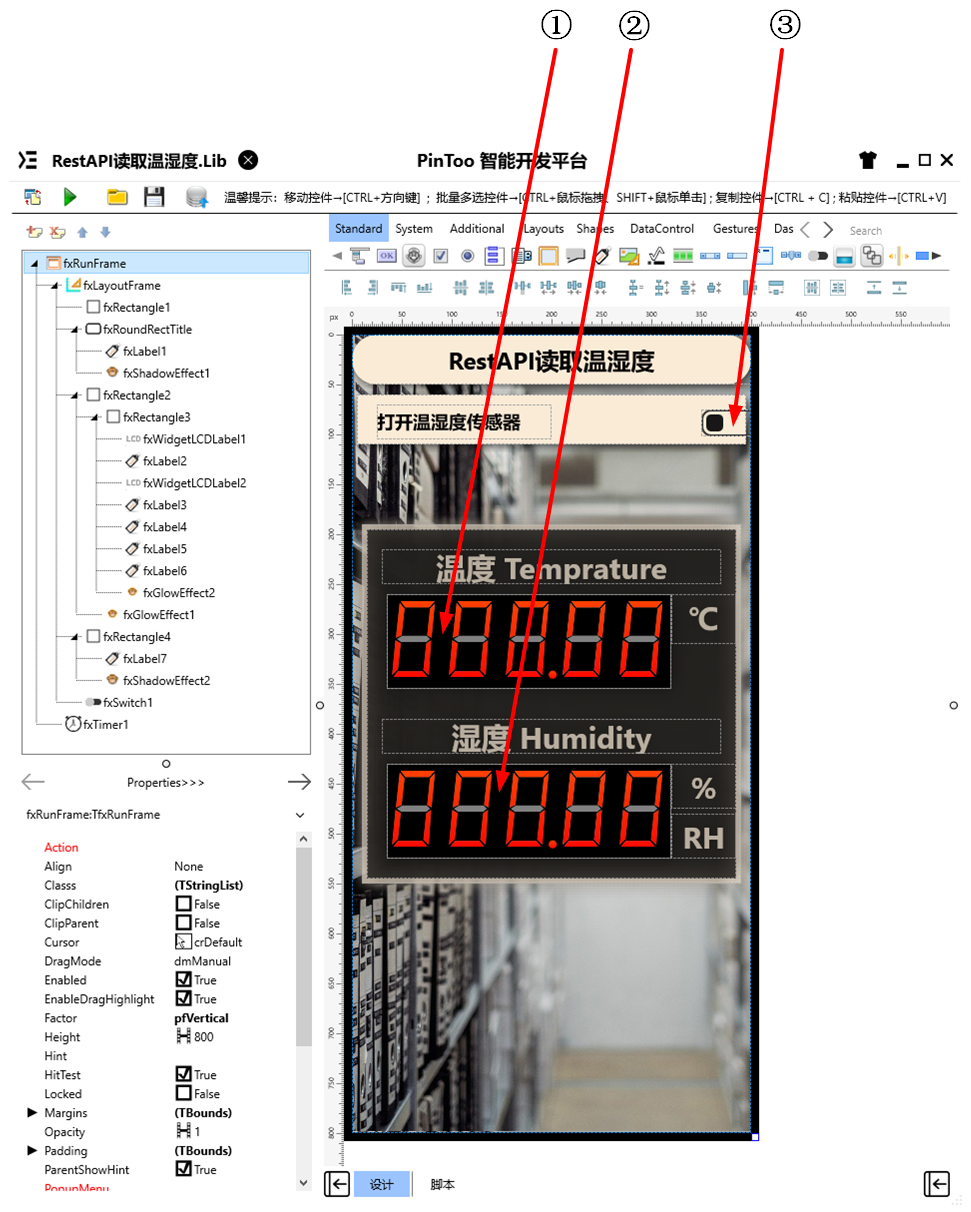
Task: Select the green progress bar component
Action: point(683,256)
